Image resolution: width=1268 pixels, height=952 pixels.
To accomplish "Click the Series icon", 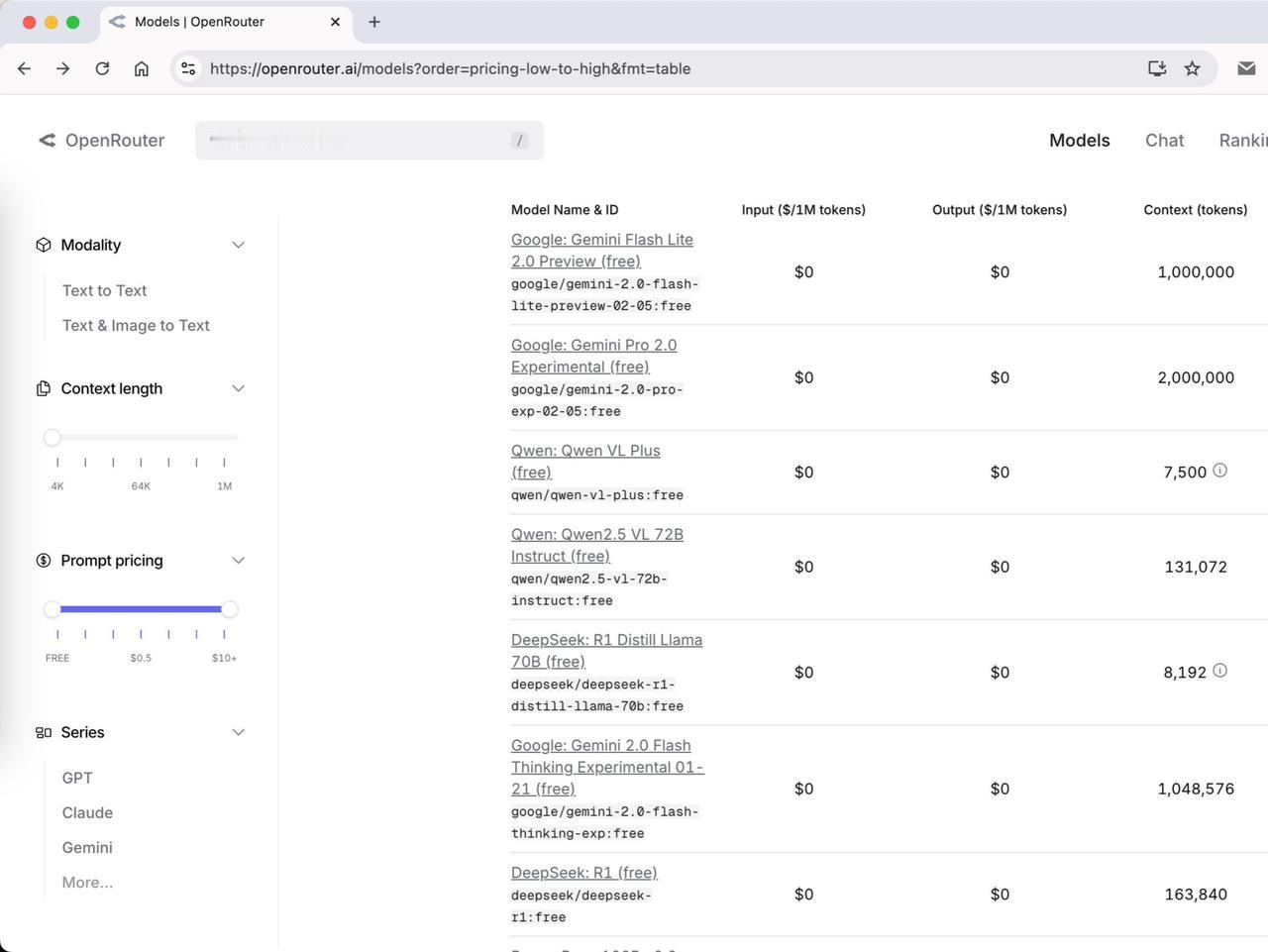I will point(44,733).
